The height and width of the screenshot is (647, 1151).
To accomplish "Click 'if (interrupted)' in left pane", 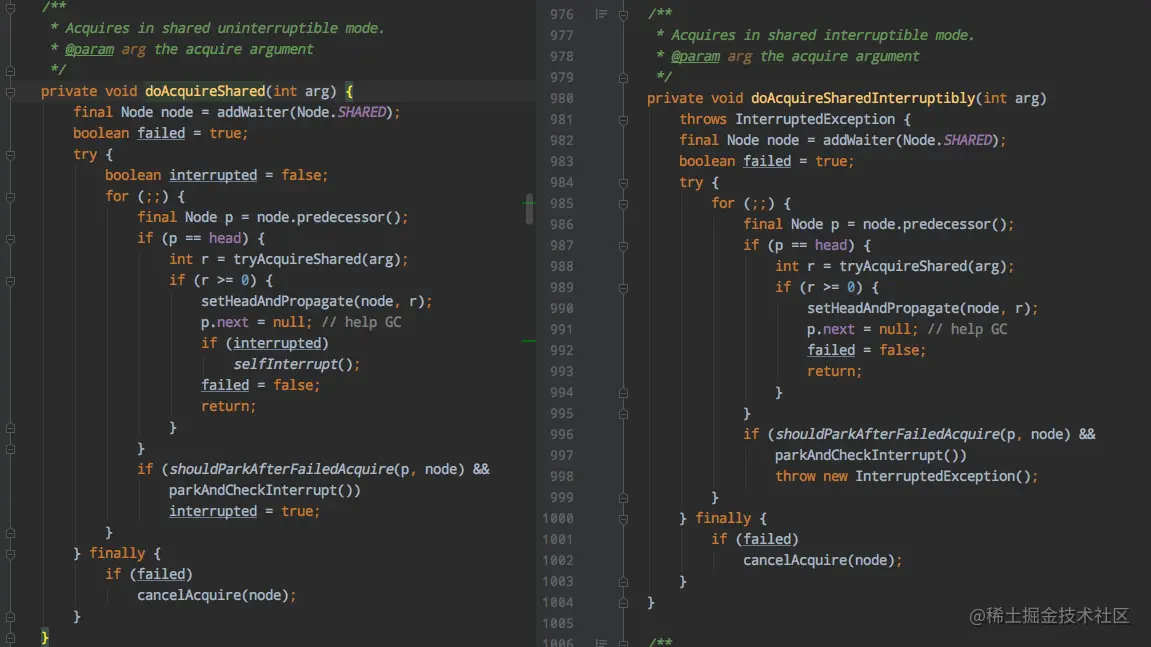I will pyautogui.click(x=264, y=343).
